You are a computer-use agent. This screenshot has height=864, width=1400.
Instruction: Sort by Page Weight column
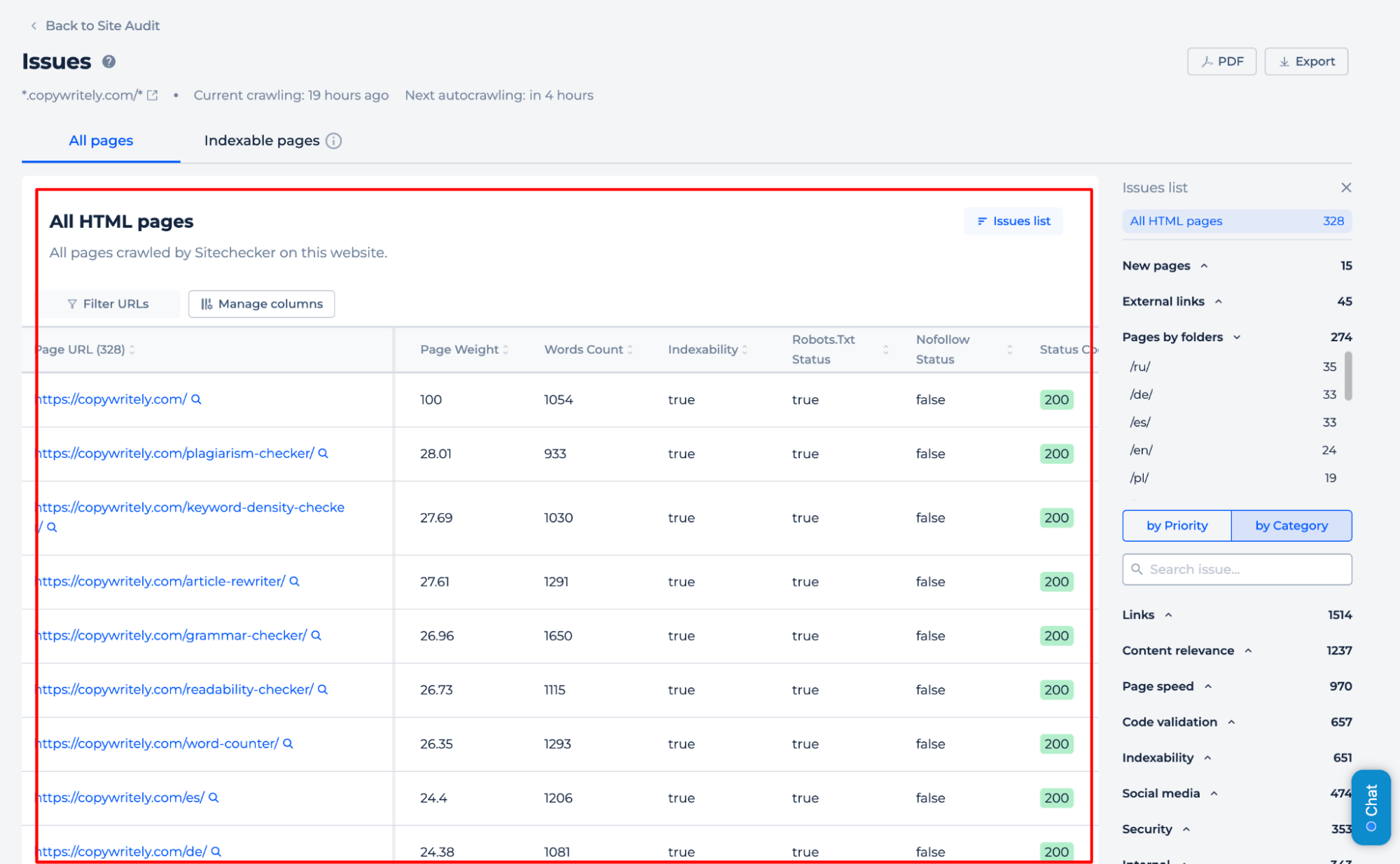tap(505, 350)
